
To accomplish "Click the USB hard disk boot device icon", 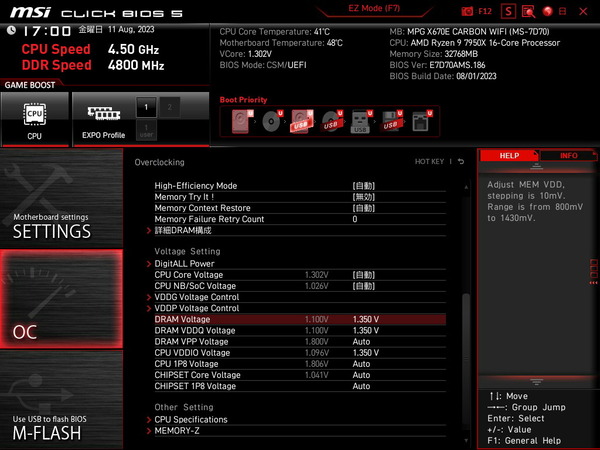I will (x=302, y=121).
